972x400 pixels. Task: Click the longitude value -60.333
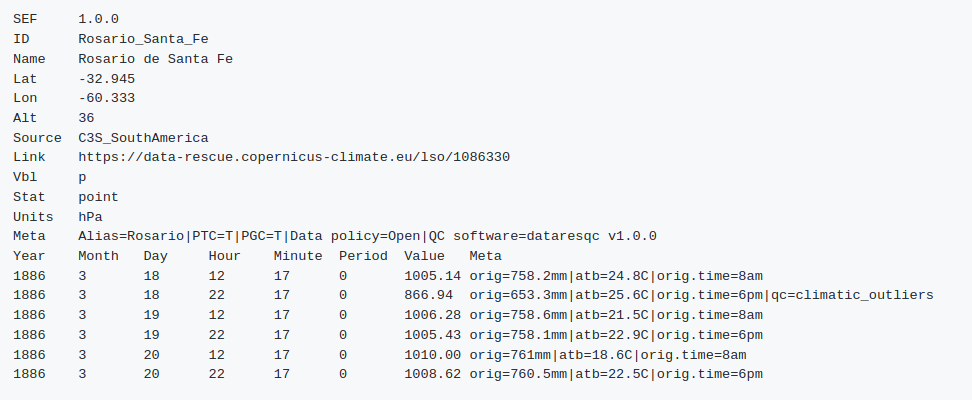[x=106, y=98]
